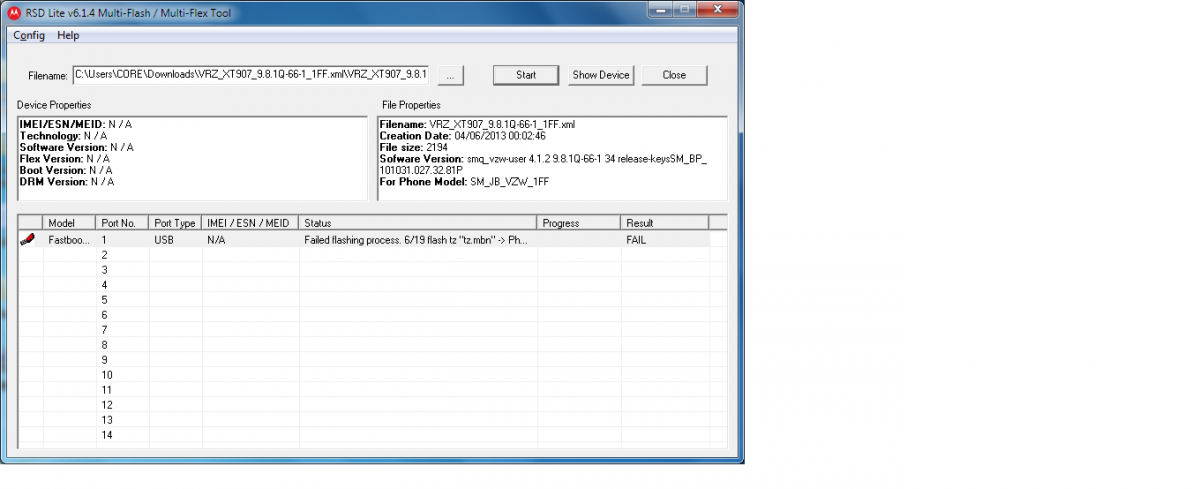Click the Technology: N / A line
This screenshot has height=489, width=1200.
coord(63,136)
